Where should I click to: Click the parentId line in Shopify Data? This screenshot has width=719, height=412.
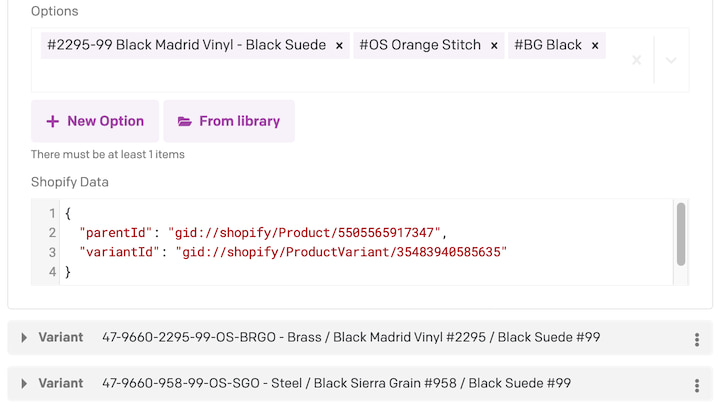pyautogui.click(x=263, y=233)
